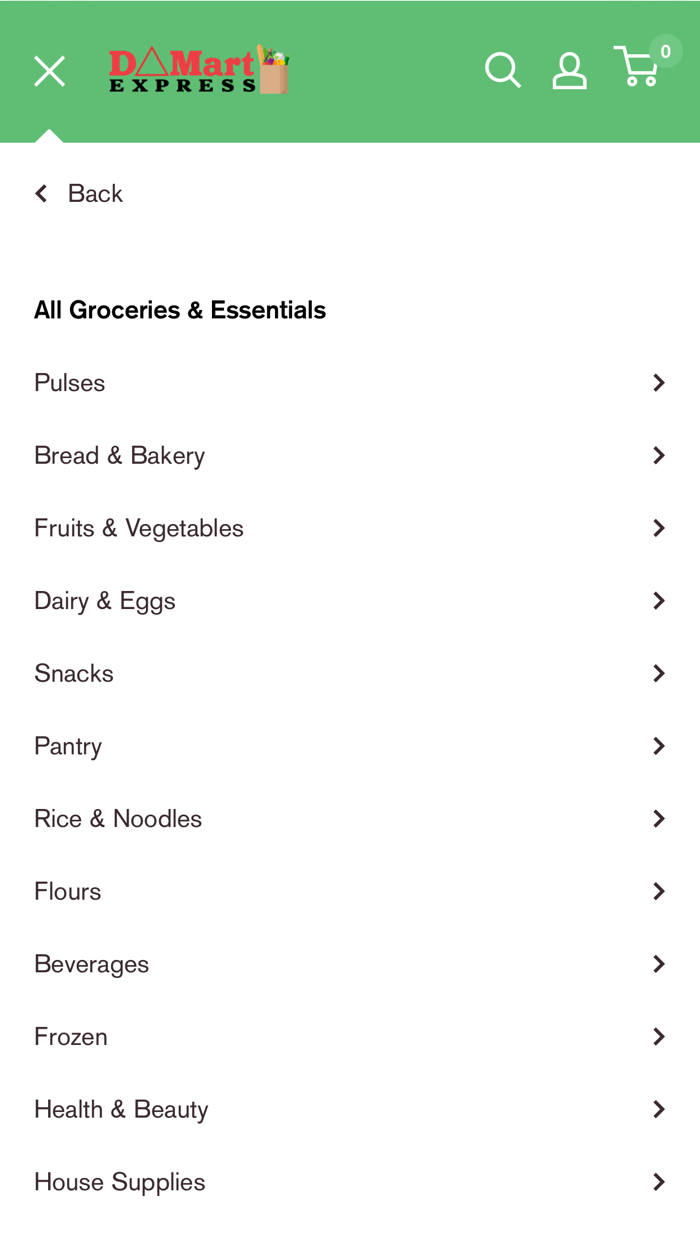Close the navigation menu with X icon
Image resolution: width=700 pixels, height=1244 pixels.
49,71
